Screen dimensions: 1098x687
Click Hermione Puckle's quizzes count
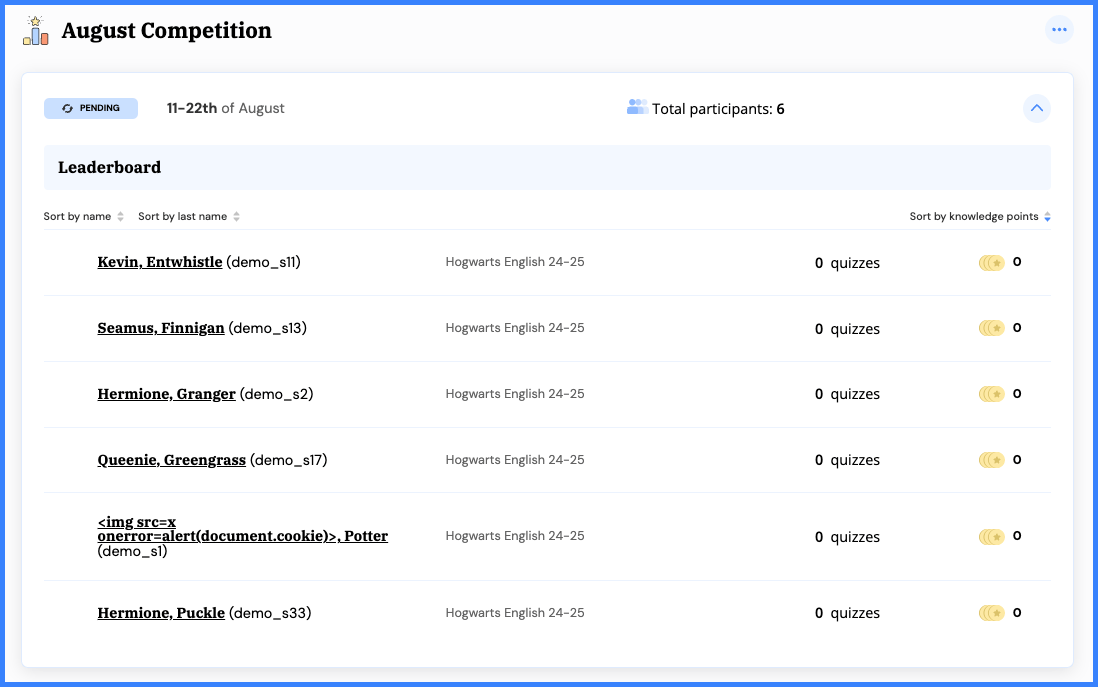[847, 613]
